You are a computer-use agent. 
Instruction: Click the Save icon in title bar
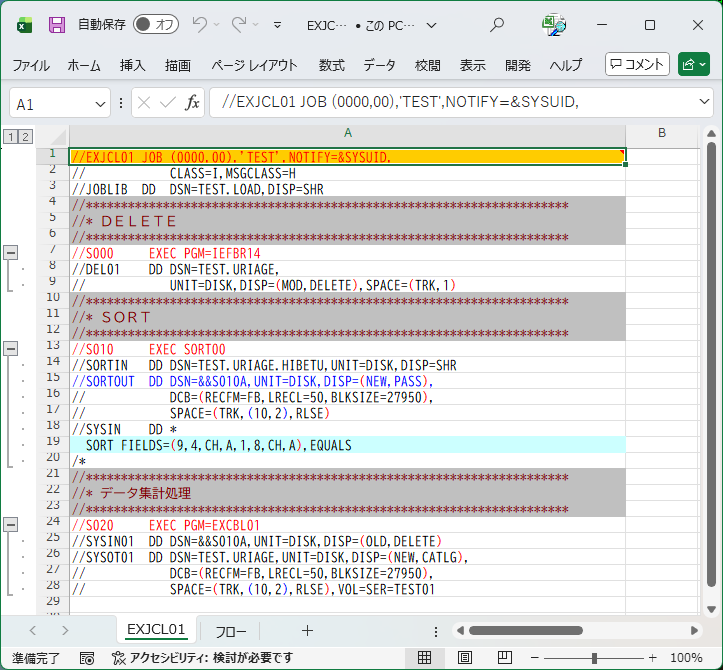point(57,25)
